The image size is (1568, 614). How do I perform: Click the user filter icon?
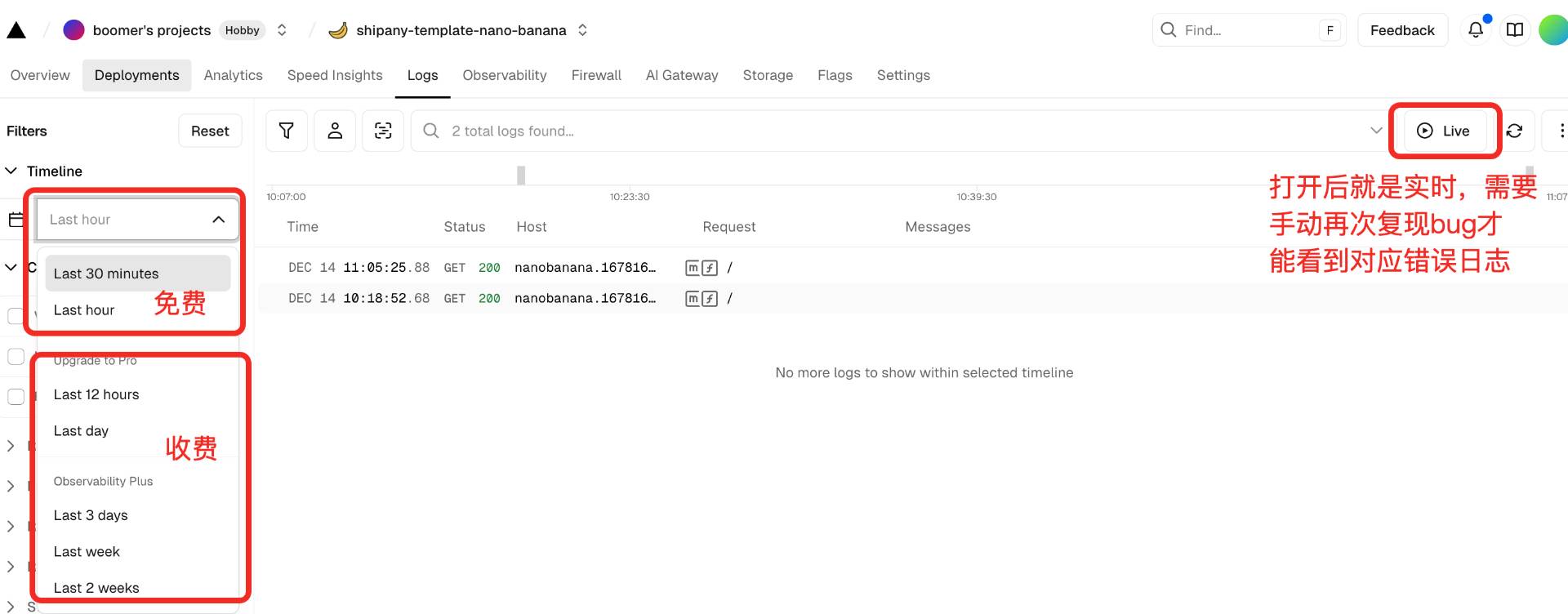[x=335, y=131]
